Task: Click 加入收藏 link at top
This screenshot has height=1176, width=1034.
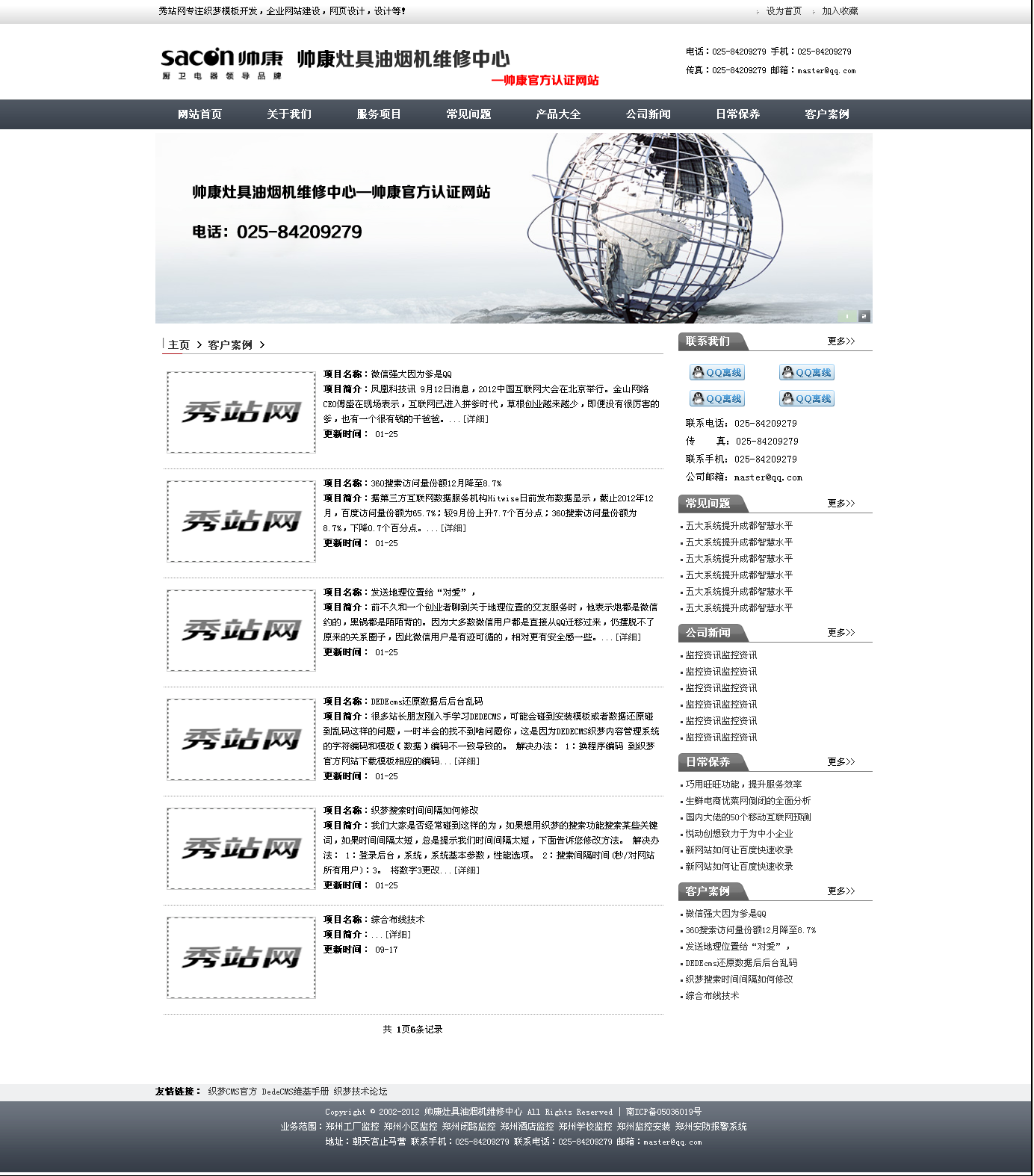Action: click(x=840, y=11)
